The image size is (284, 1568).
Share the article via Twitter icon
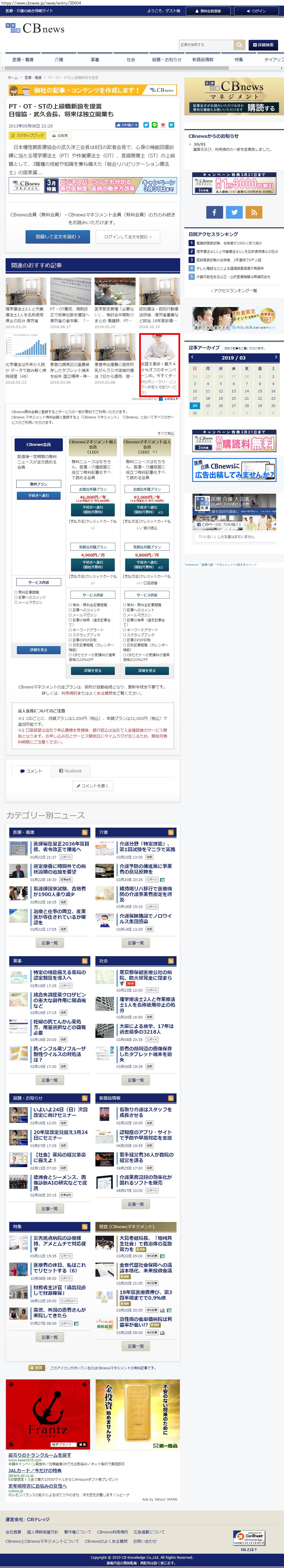[x=146, y=125]
